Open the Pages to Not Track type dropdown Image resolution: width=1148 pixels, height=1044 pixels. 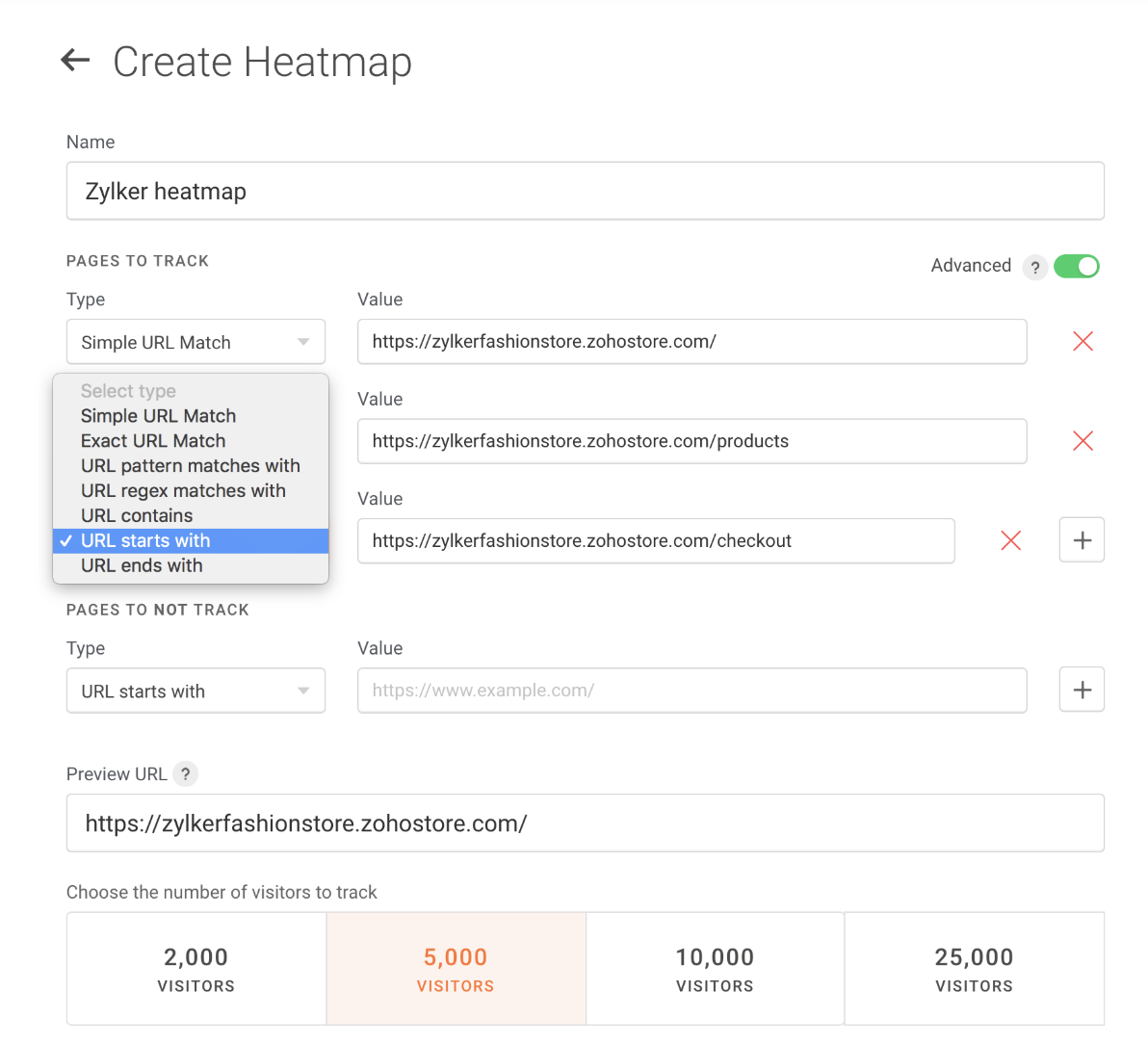click(196, 692)
